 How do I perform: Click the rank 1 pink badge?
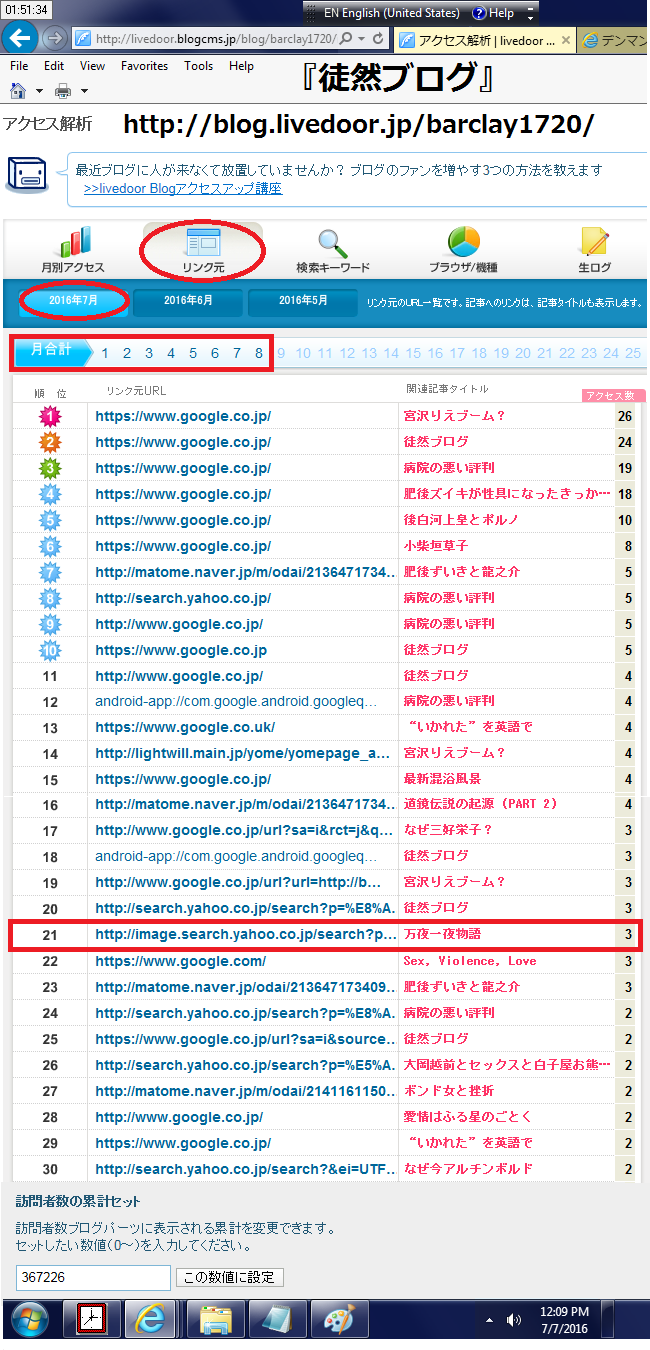click(50, 416)
